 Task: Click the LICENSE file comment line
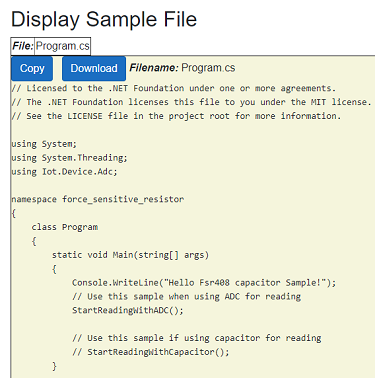(x=176, y=116)
